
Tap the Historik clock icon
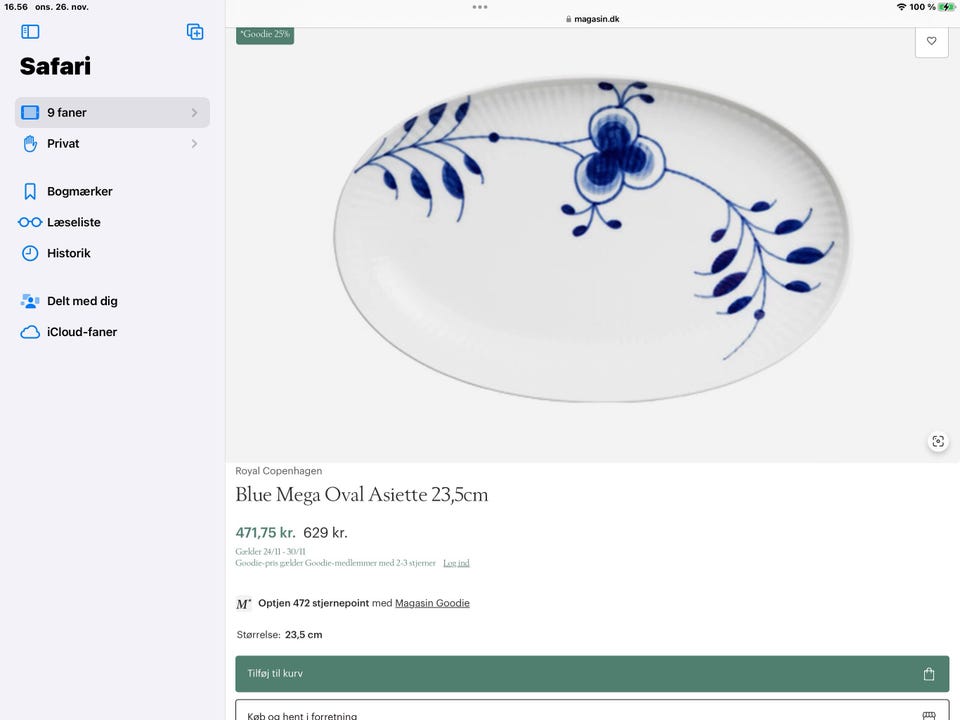click(x=30, y=253)
